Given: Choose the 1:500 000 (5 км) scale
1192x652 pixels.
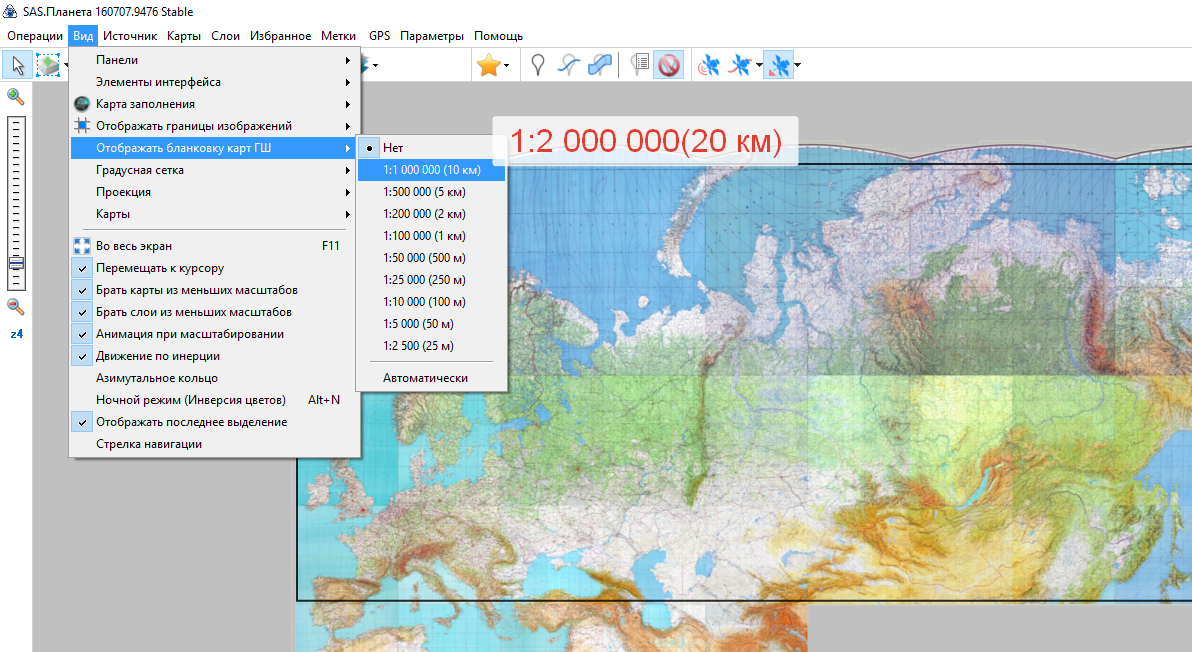Looking at the screenshot, I should point(424,192).
